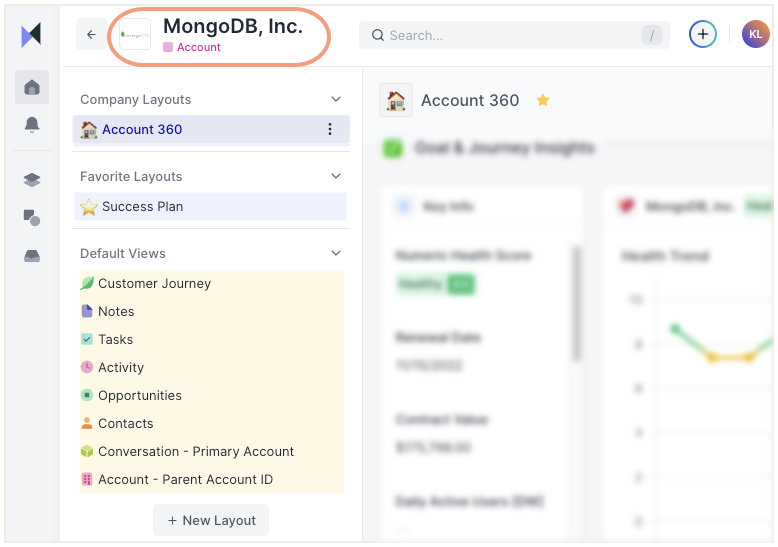Screen dimensions: 778x547
Task: Click the magnifier icon in search bar
Action: point(378,35)
